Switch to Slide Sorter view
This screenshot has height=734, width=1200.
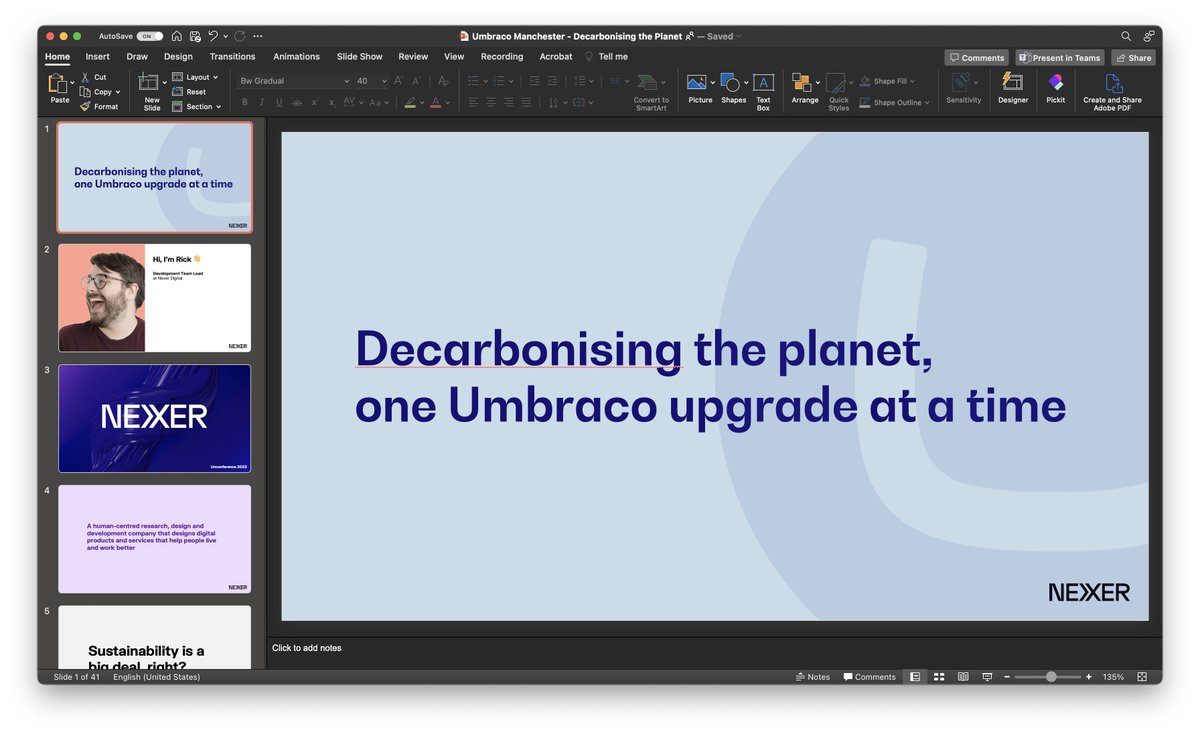click(939, 677)
